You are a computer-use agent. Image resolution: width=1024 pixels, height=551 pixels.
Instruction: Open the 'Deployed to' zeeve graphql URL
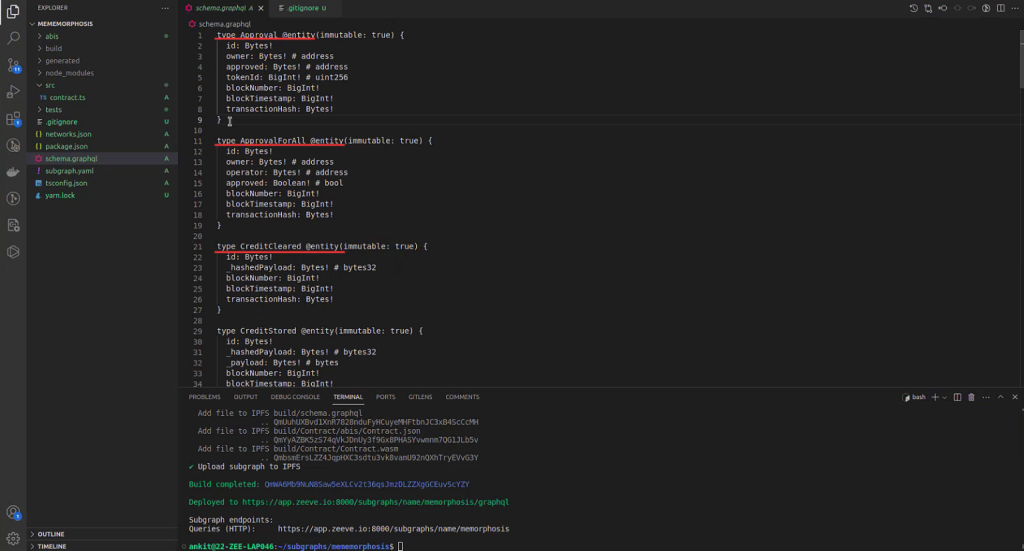click(376, 502)
